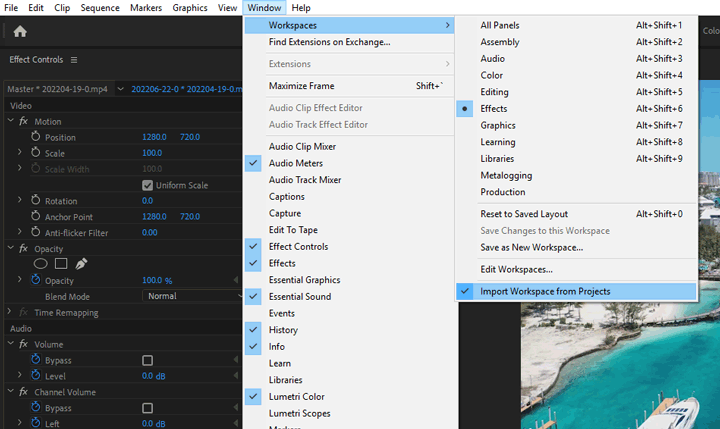Expand the Scale property arrow
Image resolution: width=720 pixels, height=429 pixels.
click(x=20, y=153)
